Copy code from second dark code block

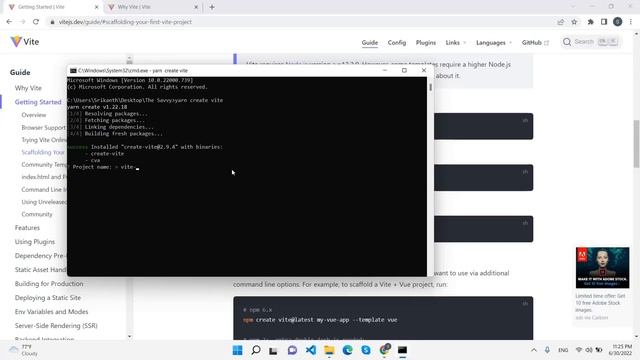[525, 172]
